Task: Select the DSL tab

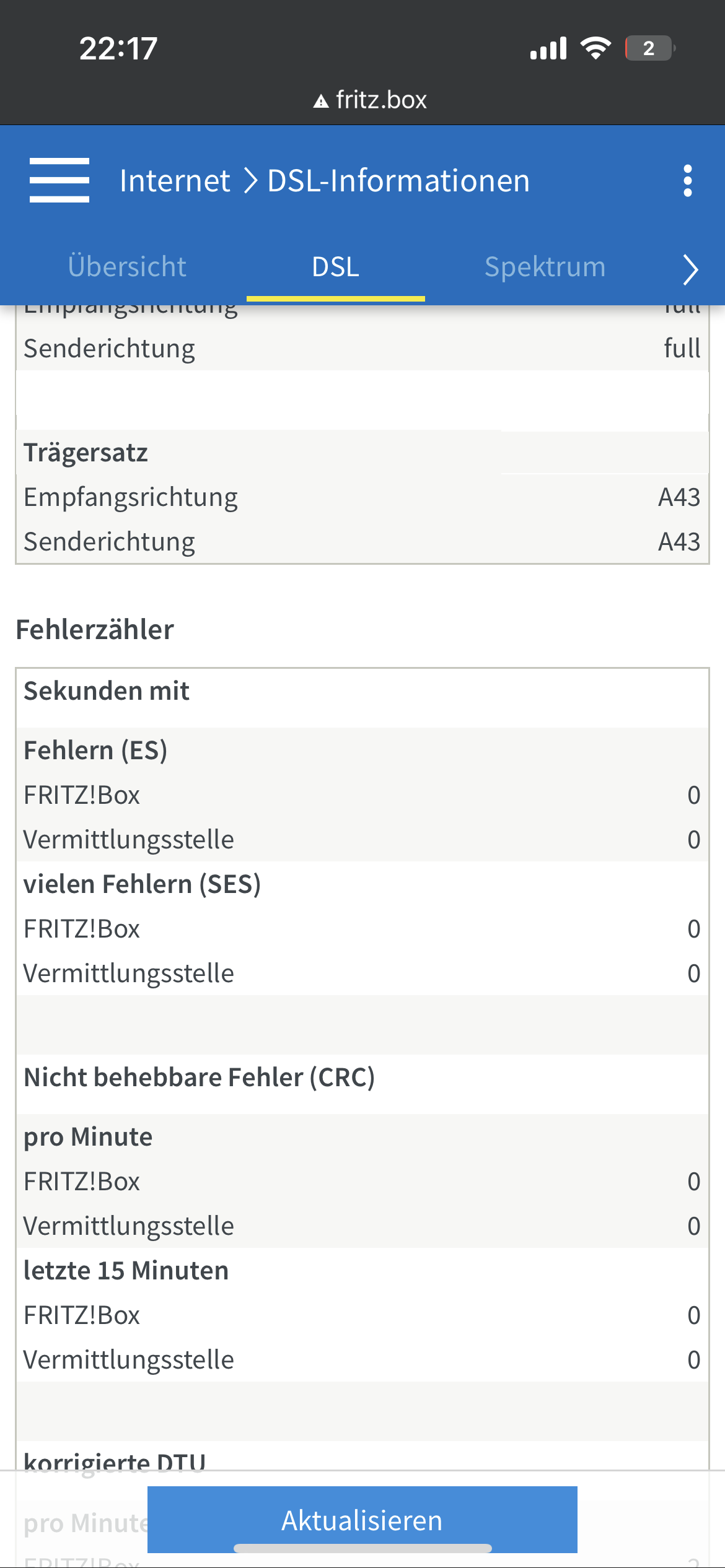Action: [x=335, y=267]
